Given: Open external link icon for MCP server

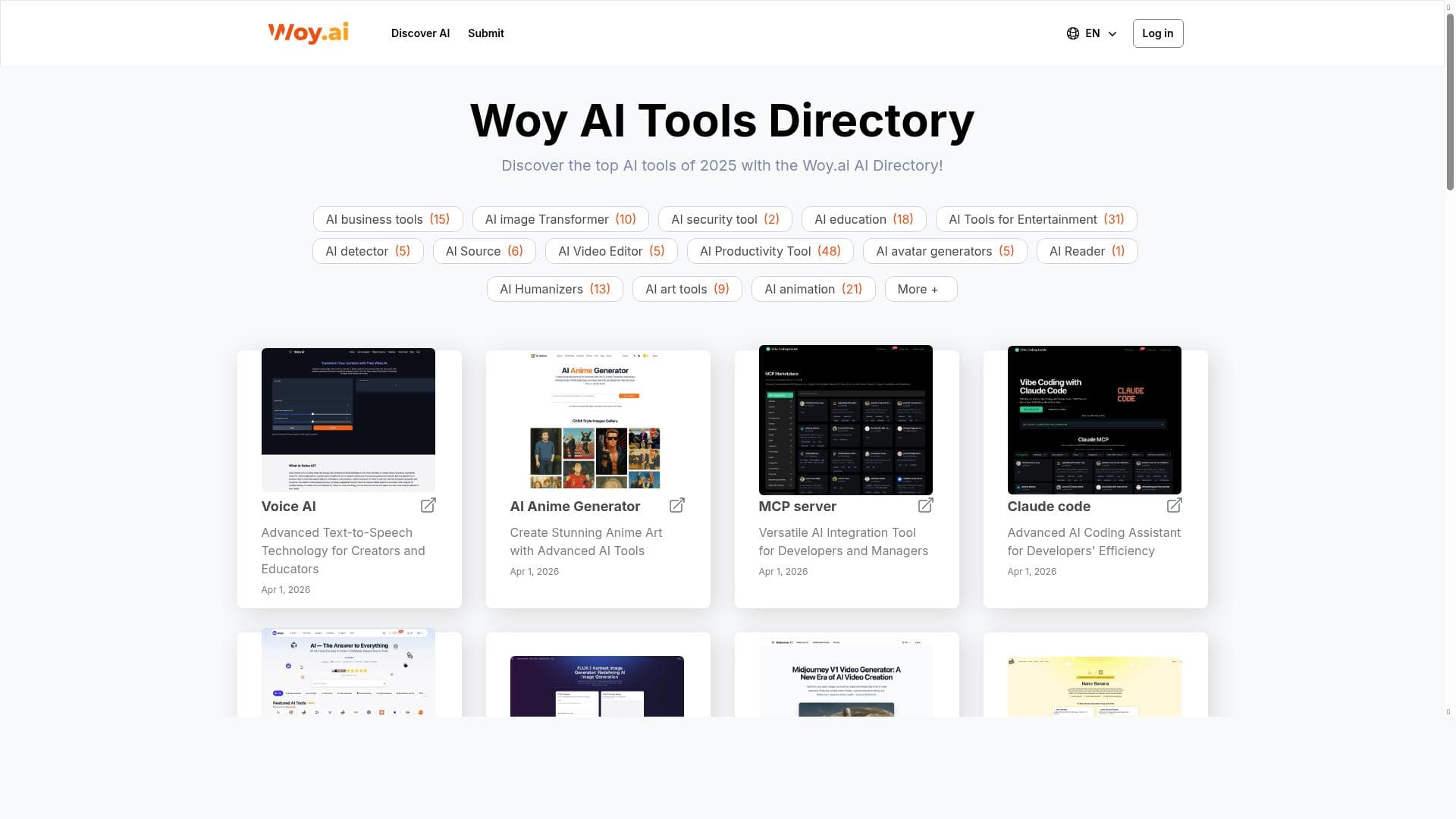Looking at the screenshot, I should tap(926, 506).
